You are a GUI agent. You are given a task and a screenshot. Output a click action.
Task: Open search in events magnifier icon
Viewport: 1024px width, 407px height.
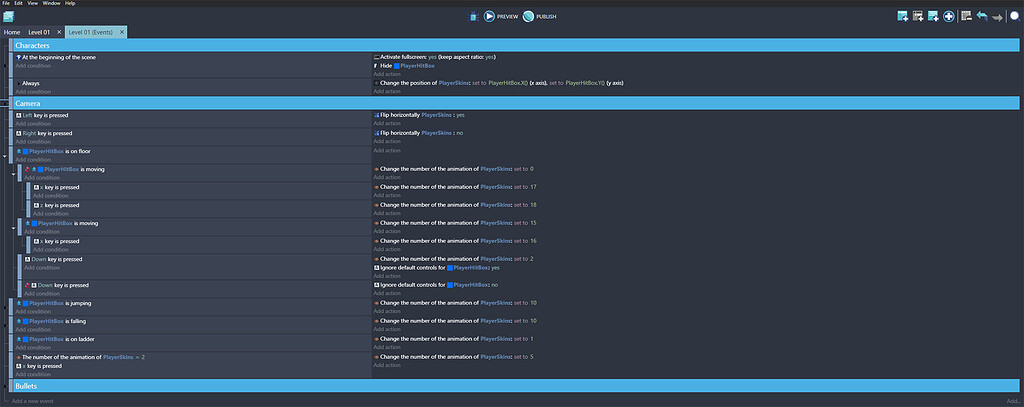click(x=1016, y=16)
